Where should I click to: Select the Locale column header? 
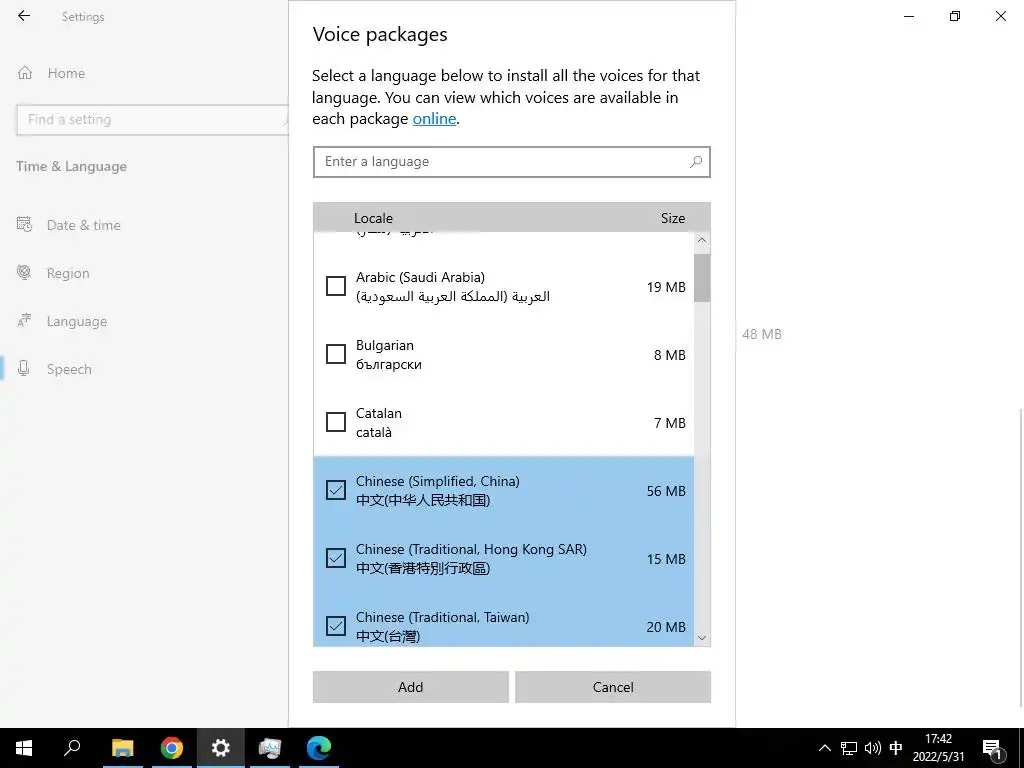pos(374,218)
